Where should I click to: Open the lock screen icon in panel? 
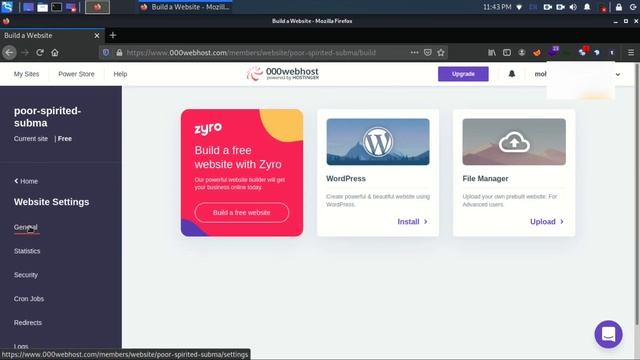click(x=619, y=7)
